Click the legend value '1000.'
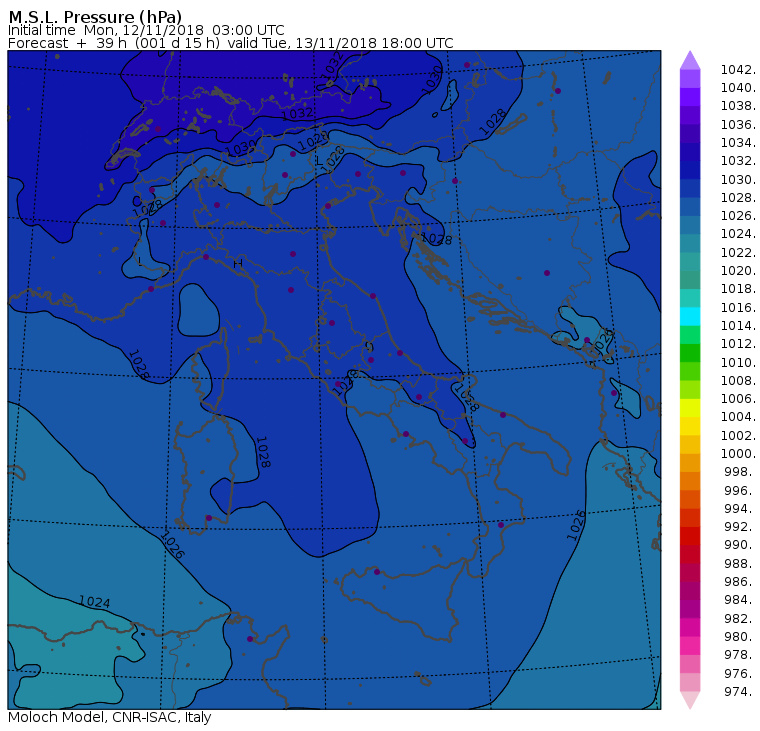This screenshot has width=760, height=731. coord(738,453)
